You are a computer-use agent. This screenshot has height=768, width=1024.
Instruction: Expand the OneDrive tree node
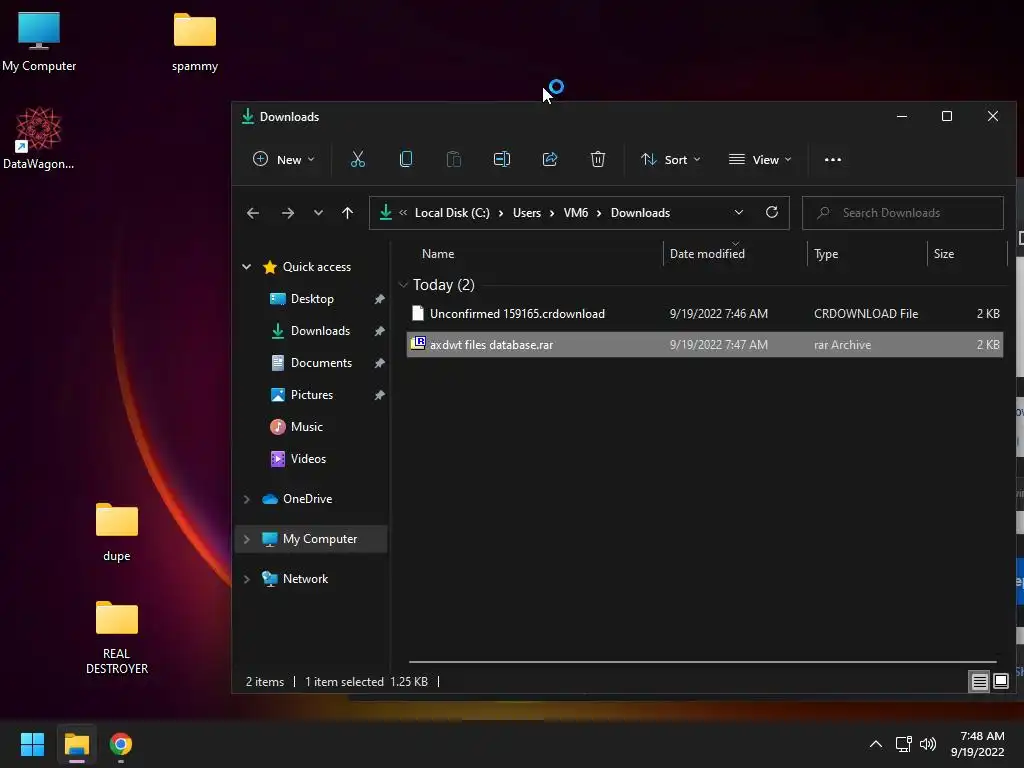(246, 499)
